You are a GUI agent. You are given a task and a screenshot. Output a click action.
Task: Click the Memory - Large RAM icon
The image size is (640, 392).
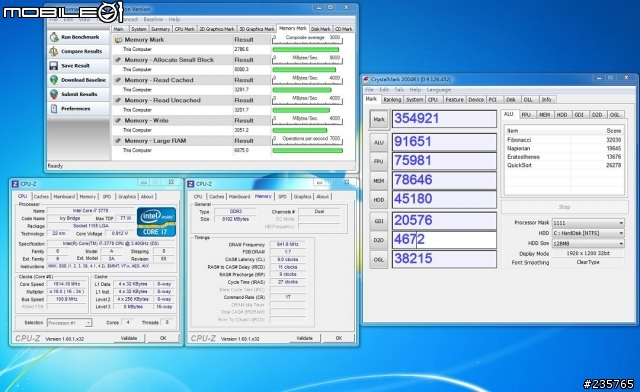tap(118, 140)
